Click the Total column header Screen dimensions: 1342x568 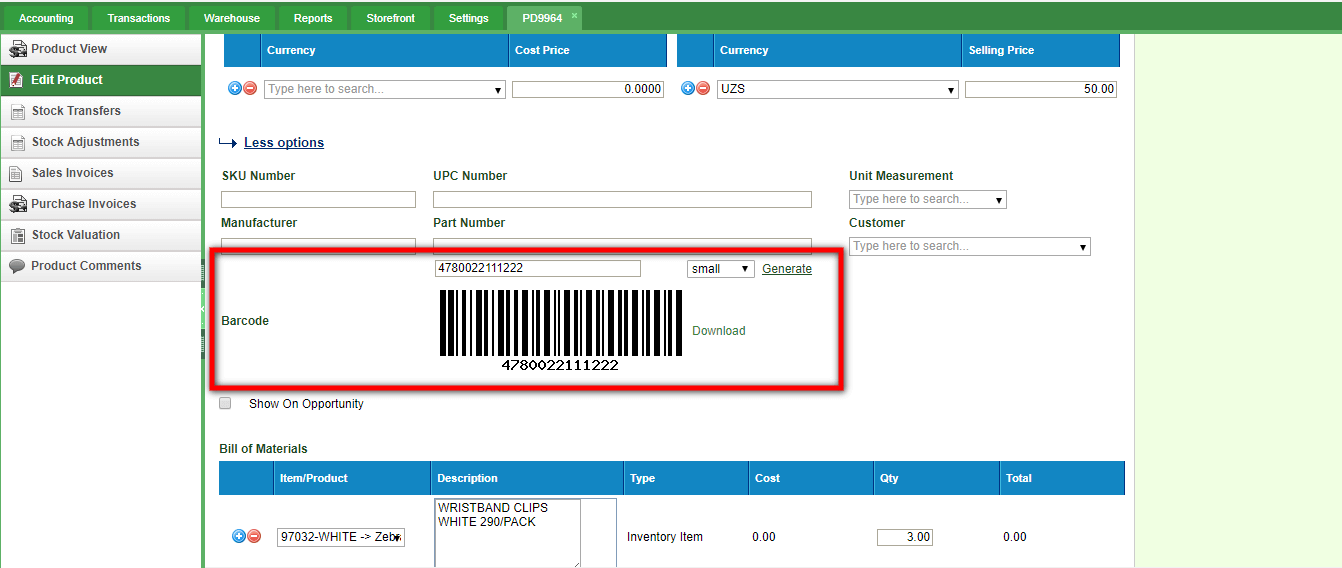1062,478
